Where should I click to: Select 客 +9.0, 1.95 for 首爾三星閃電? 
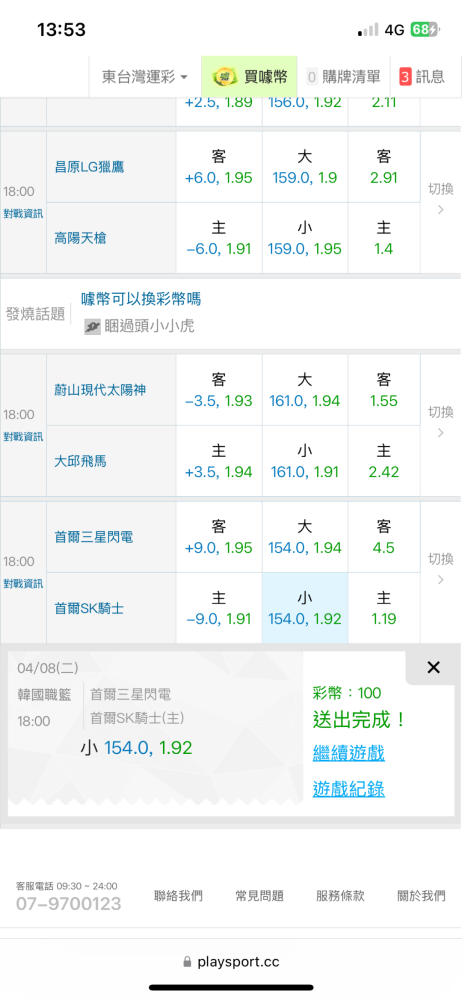click(x=219, y=537)
